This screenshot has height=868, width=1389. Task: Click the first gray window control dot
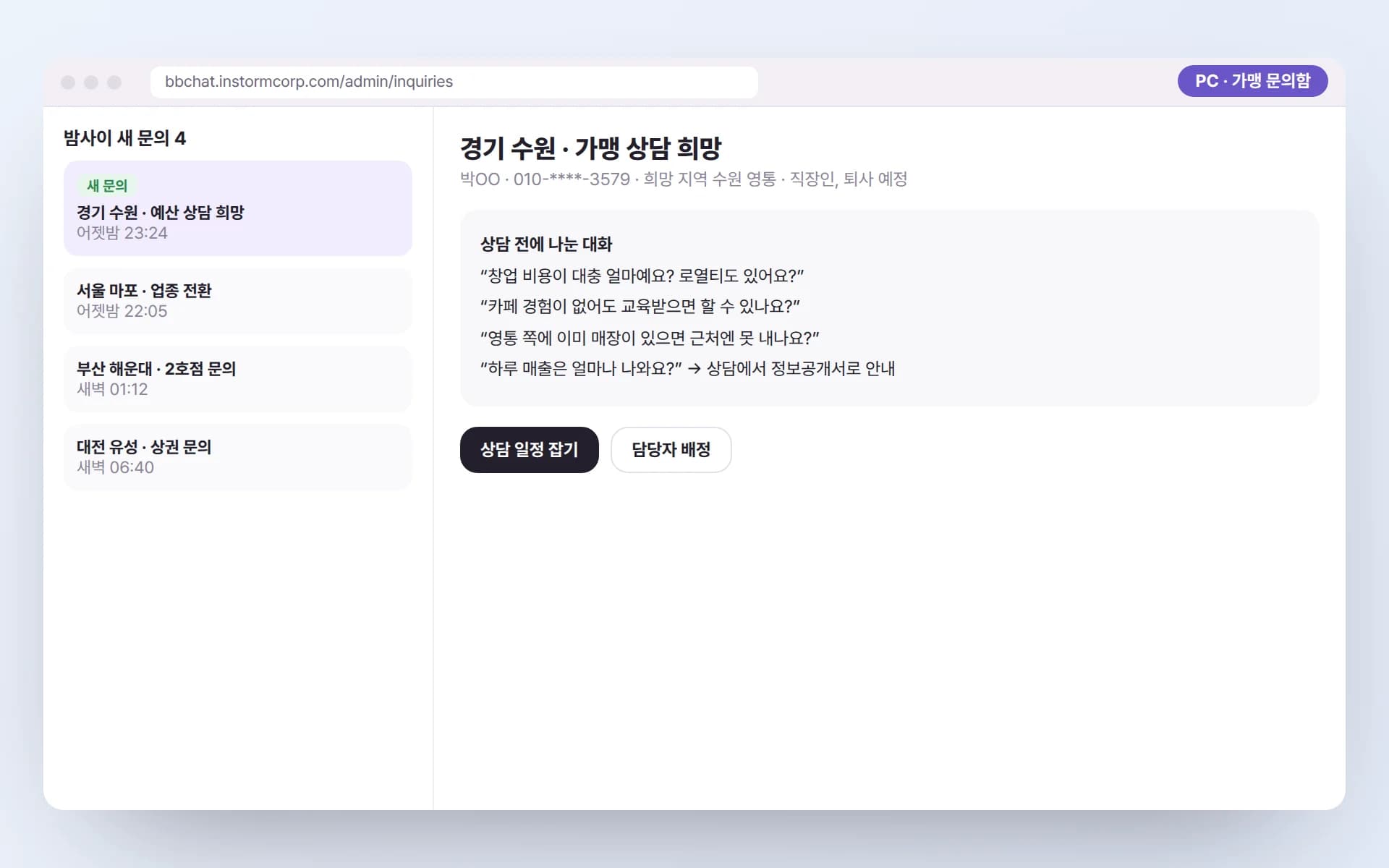(68, 82)
